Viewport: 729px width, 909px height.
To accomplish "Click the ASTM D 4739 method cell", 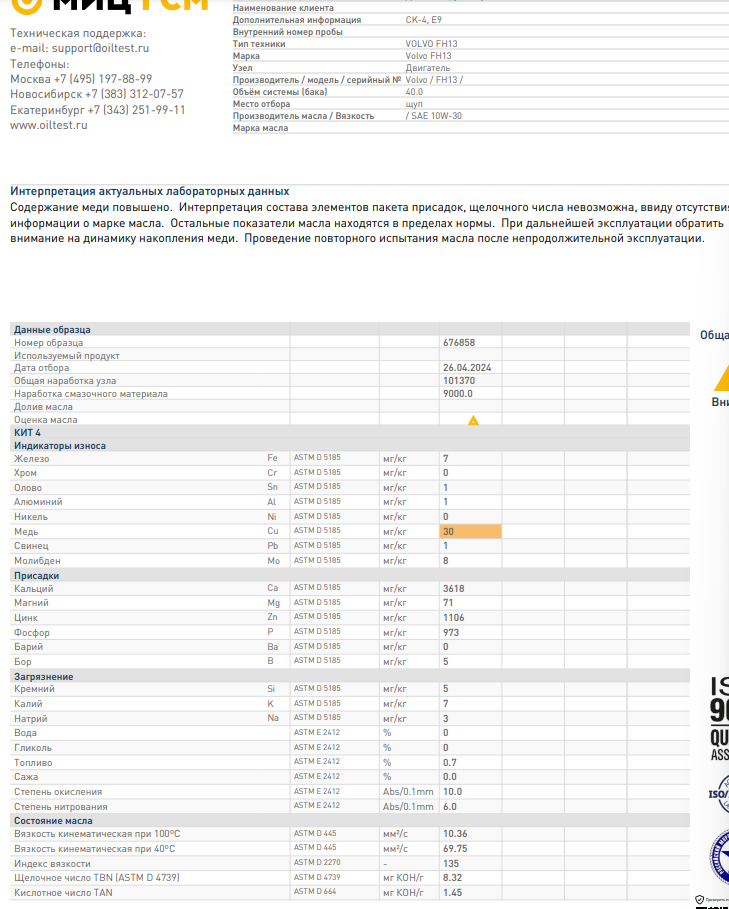I will [x=317, y=877].
